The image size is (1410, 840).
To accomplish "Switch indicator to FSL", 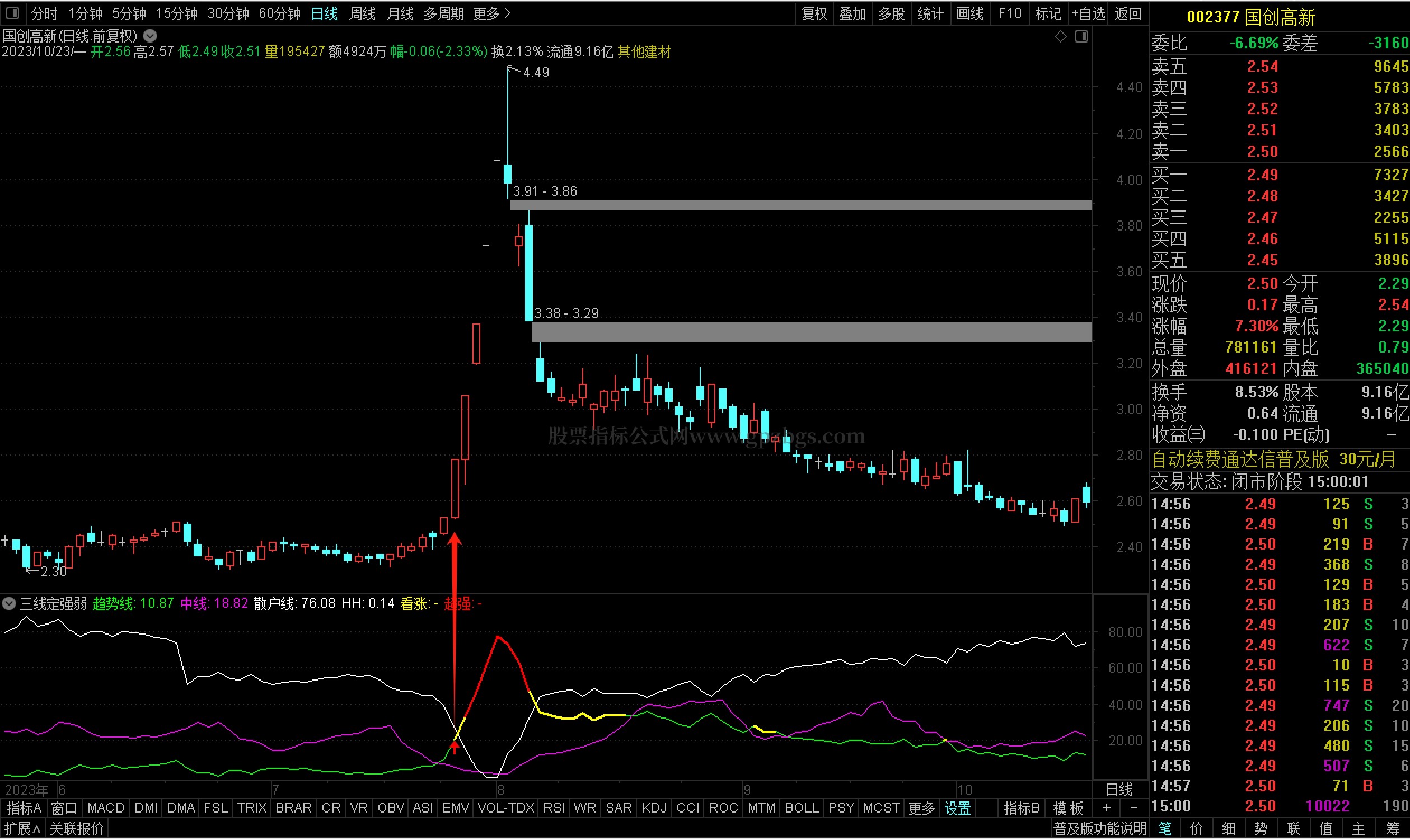I will click(216, 809).
